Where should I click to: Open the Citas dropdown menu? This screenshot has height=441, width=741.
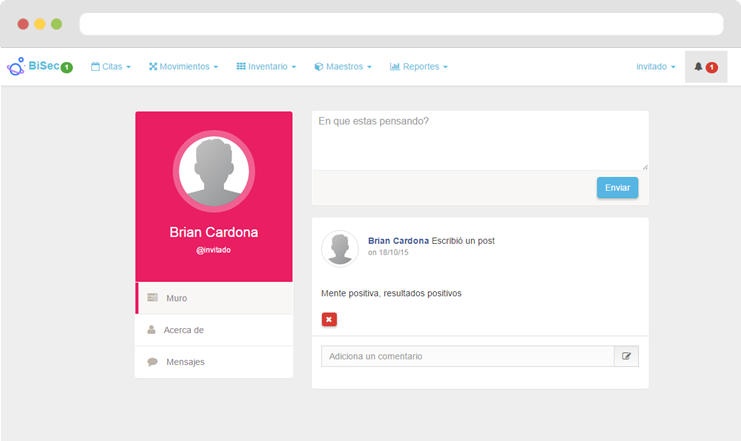pyautogui.click(x=111, y=67)
